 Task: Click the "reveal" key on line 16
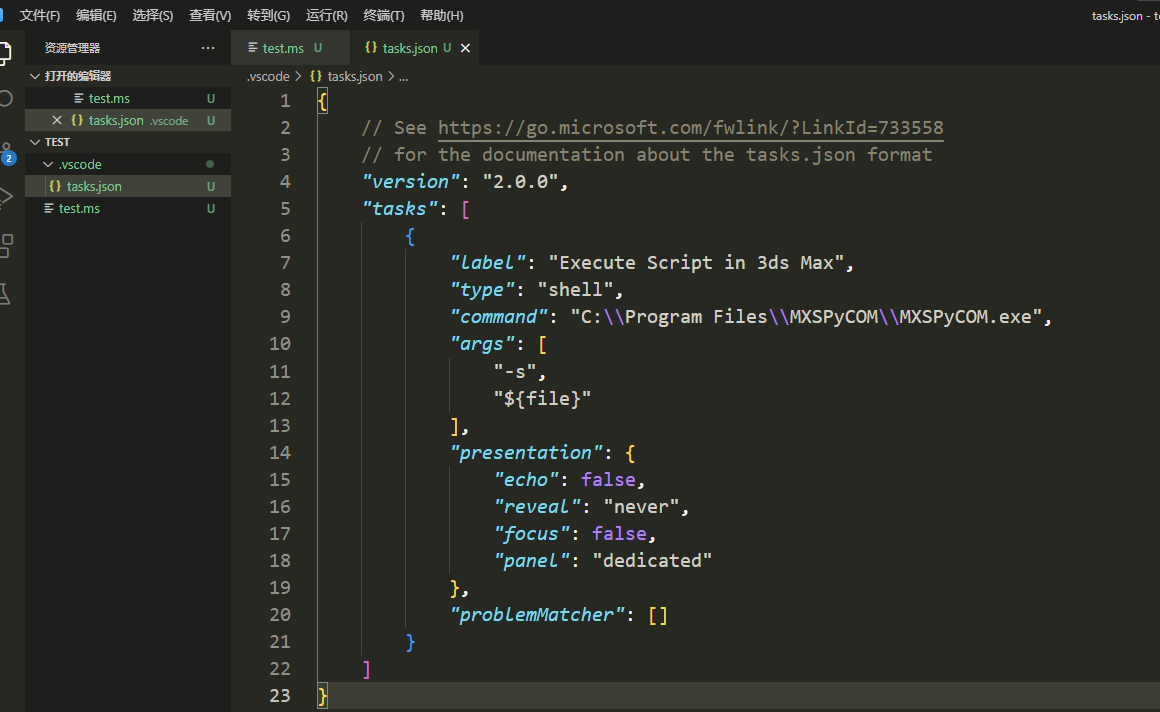pyautogui.click(x=538, y=507)
